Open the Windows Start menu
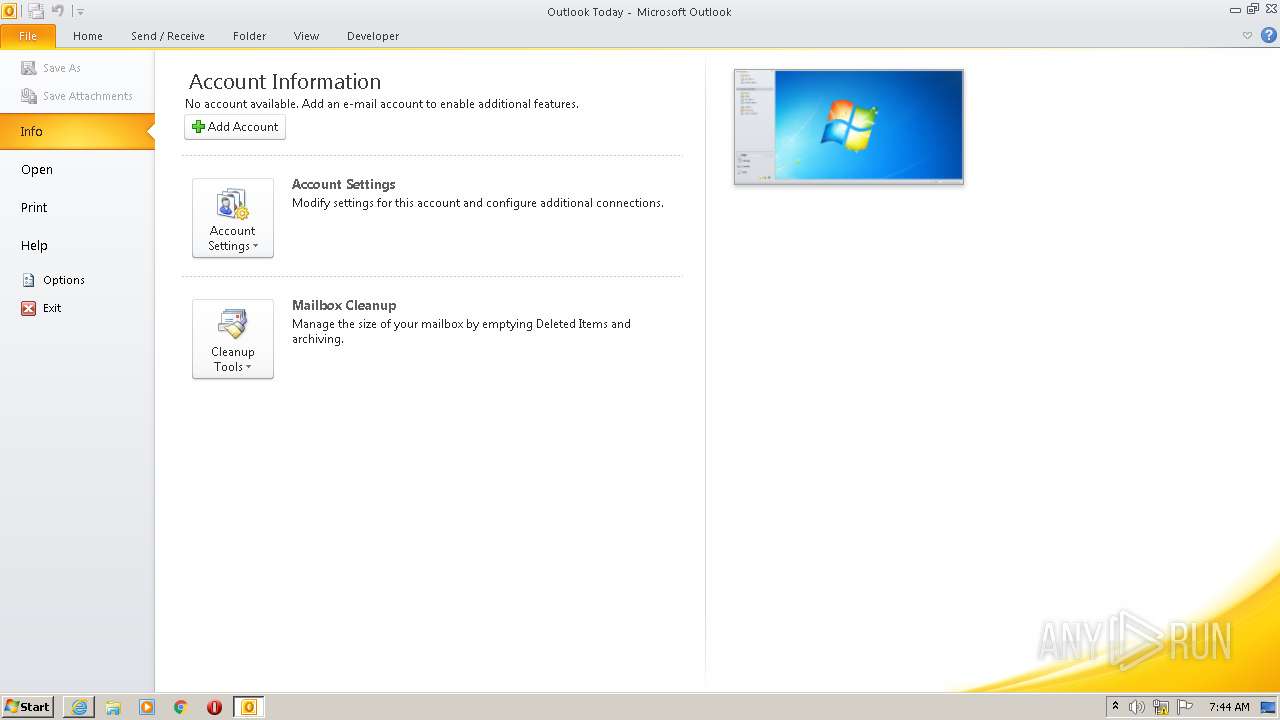1280x720 pixels. 28,707
